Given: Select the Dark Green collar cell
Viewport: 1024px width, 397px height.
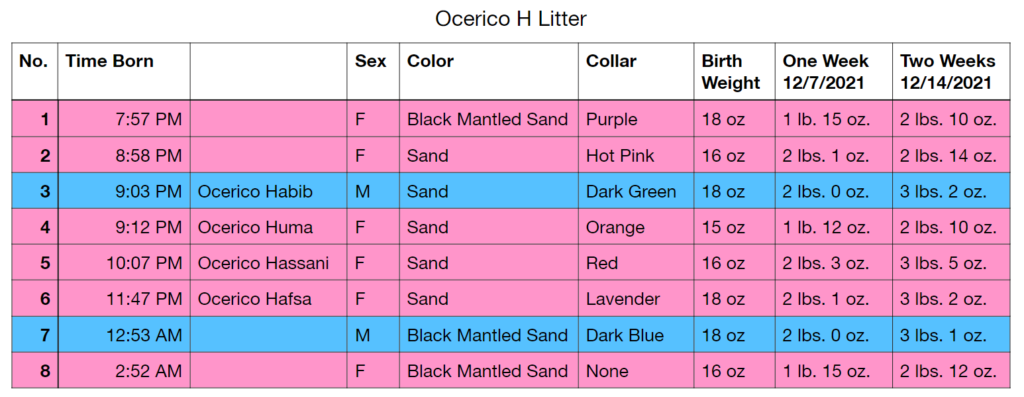Looking at the screenshot, I should coord(636,191).
